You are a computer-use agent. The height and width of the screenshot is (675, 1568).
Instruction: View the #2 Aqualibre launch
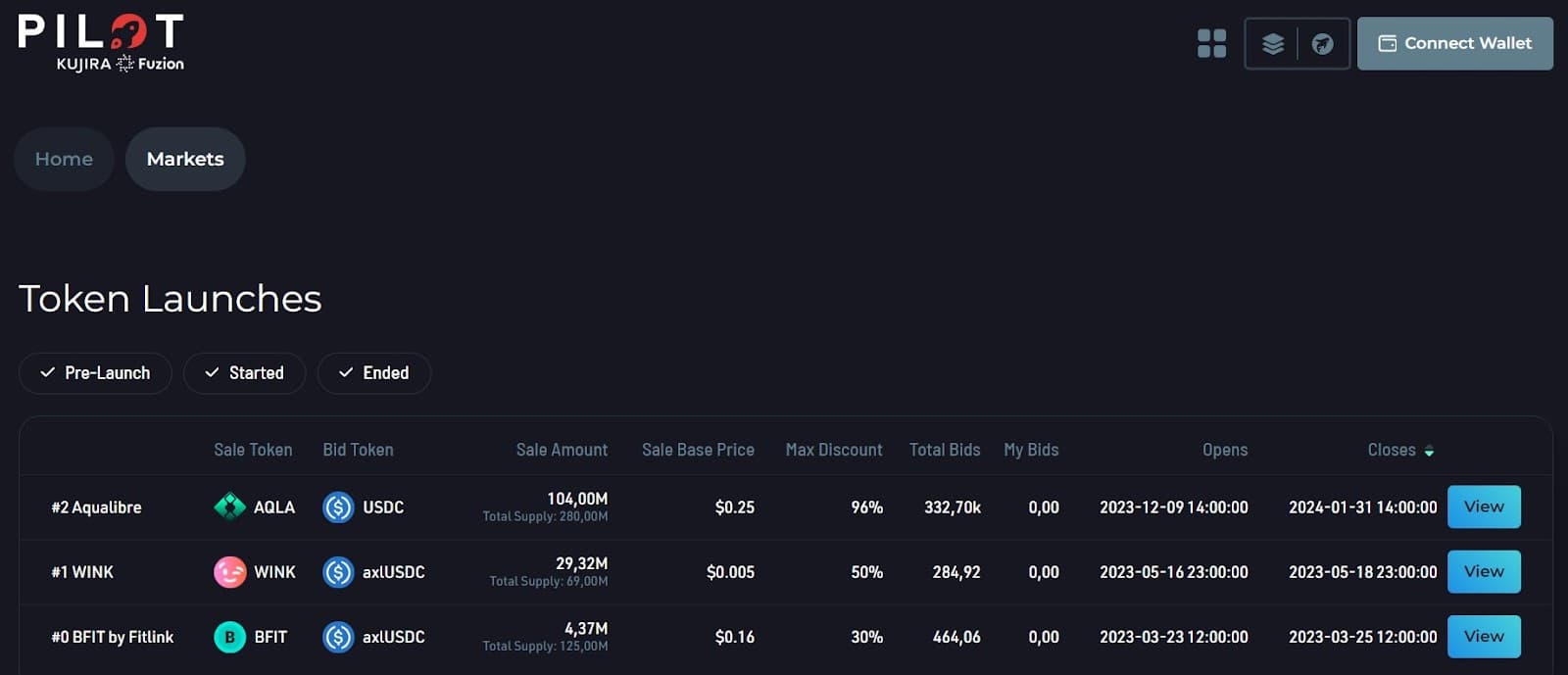(x=1483, y=506)
